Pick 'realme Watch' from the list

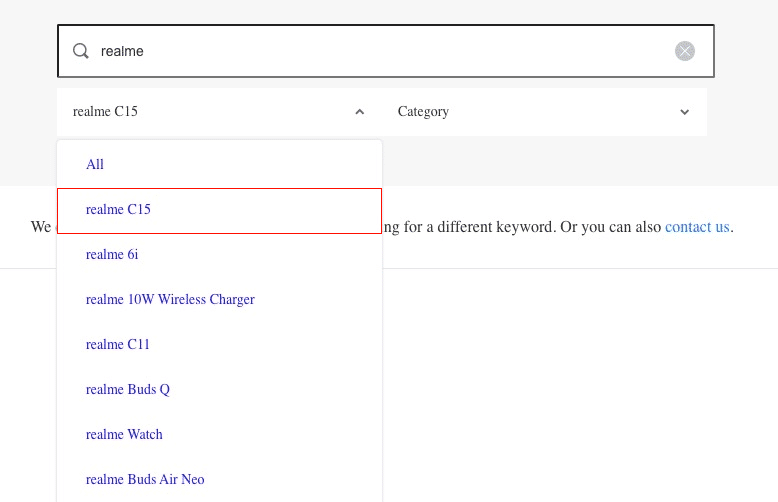pos(219,435)
